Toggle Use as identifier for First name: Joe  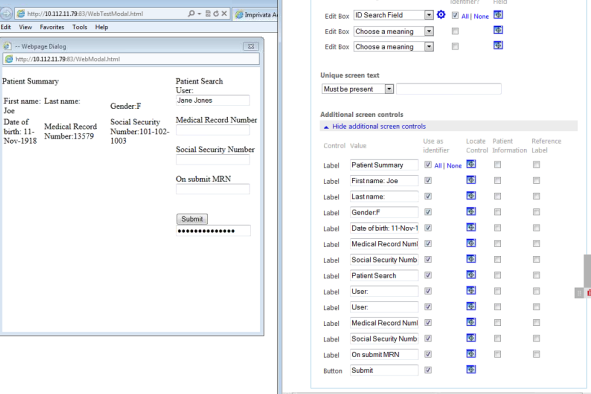[428, 181]
